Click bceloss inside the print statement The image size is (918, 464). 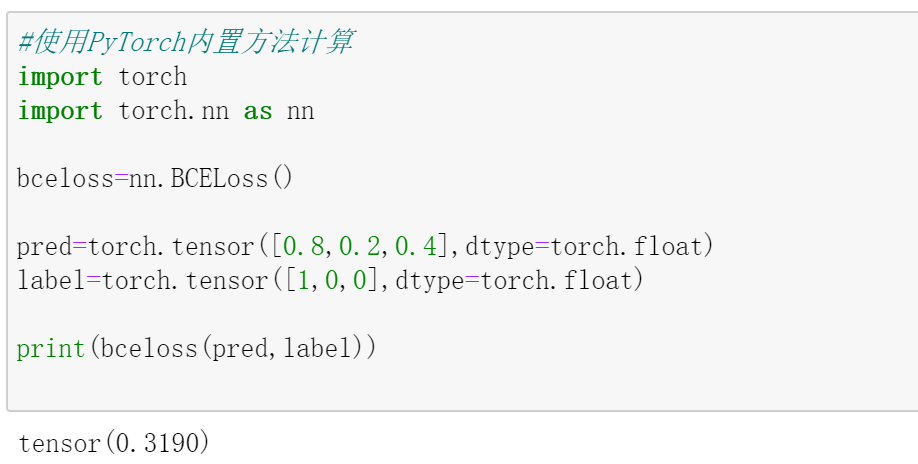[x=149, y=349]
